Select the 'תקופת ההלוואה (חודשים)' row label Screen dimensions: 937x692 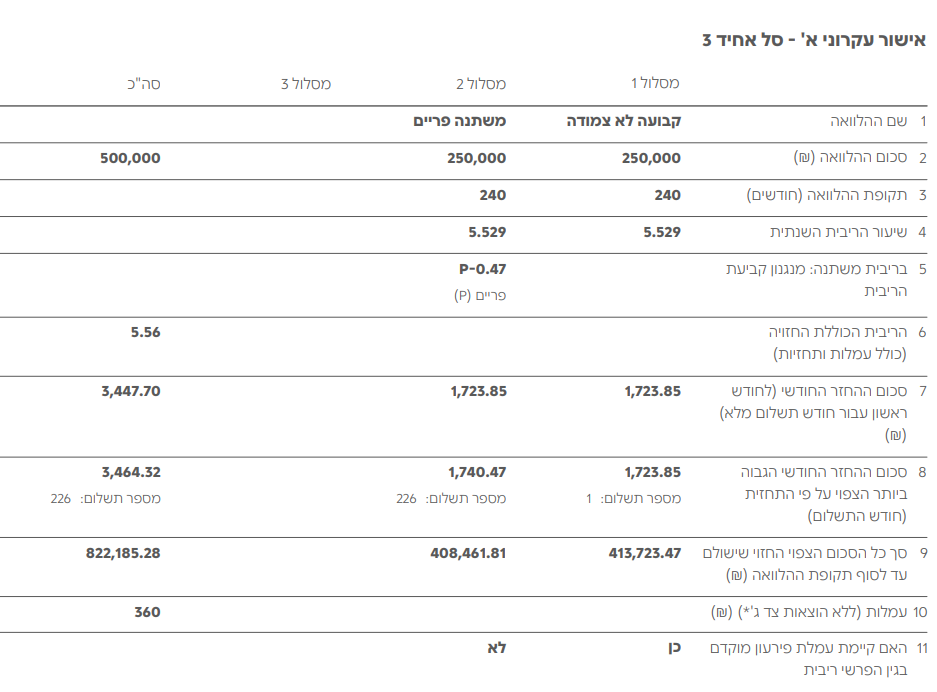[x=828, y=195]
